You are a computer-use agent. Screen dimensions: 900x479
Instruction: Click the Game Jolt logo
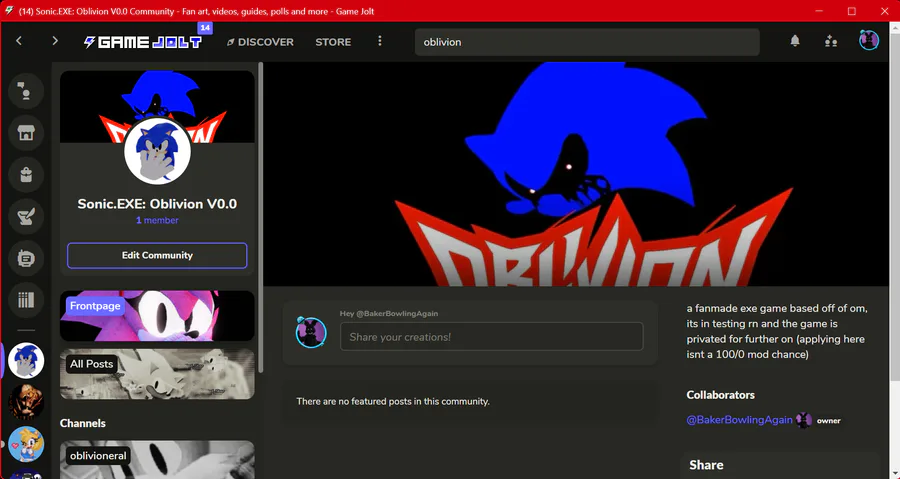[x=143, y=42]
